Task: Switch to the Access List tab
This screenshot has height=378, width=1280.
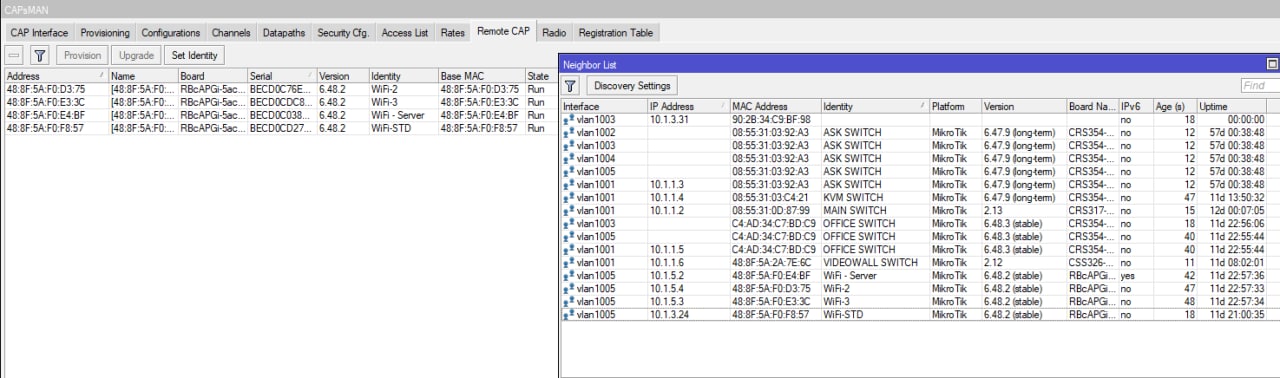Action: point(405,33)
